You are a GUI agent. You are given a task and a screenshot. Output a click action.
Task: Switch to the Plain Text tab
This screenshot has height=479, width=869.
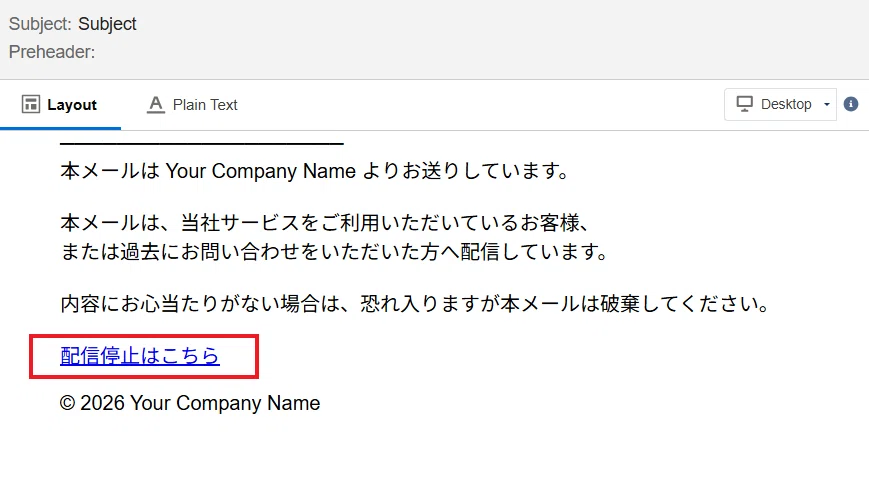(192, 104)
